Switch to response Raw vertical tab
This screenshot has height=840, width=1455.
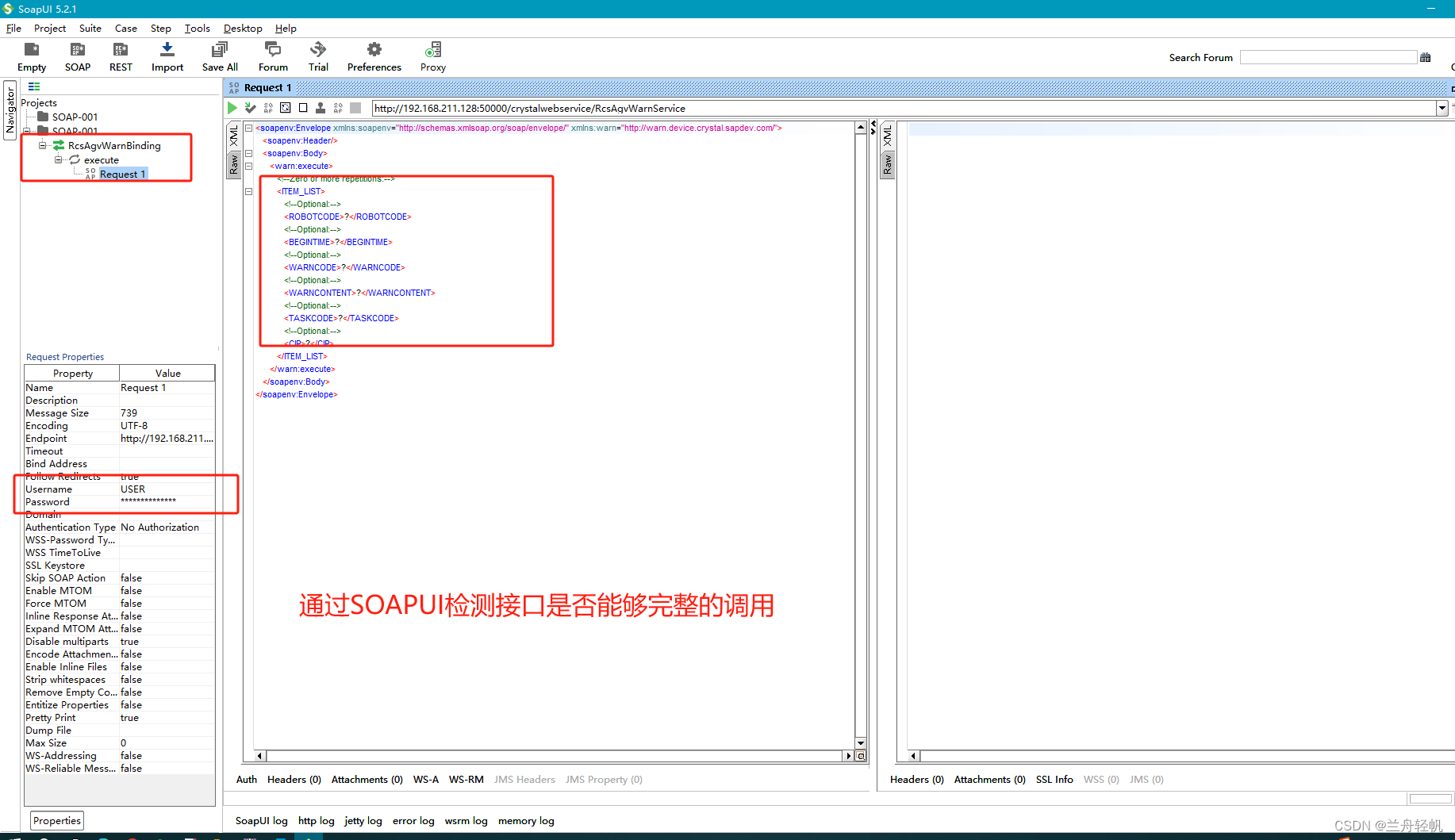888,164
